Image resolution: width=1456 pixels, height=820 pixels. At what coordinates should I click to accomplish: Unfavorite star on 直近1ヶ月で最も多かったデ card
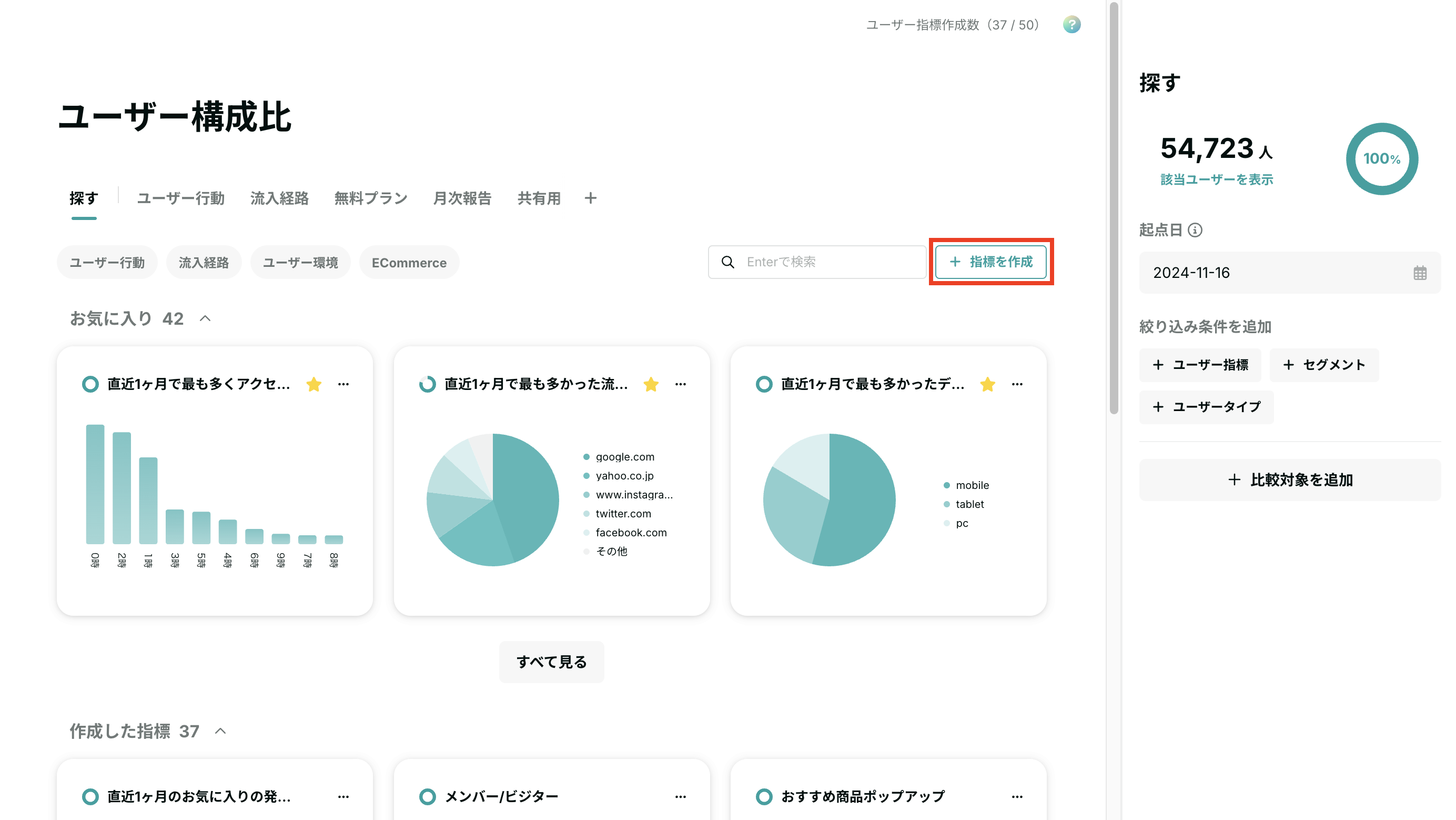point(987,384)
